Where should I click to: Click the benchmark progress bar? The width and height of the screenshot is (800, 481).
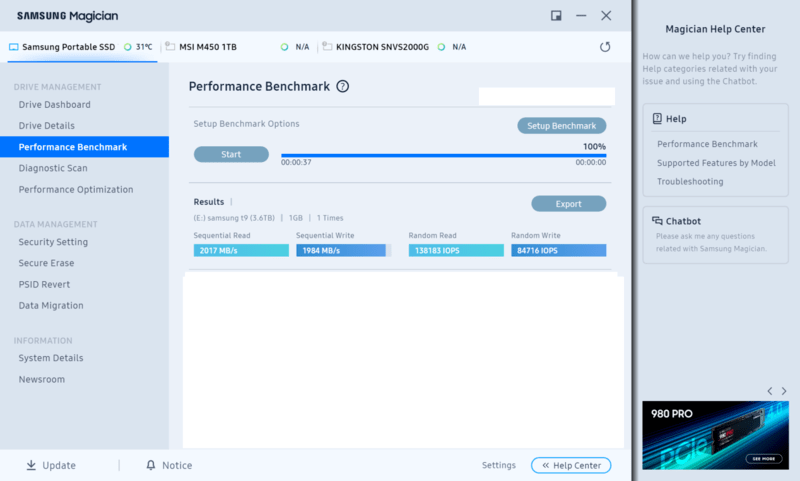coord(443,156)
